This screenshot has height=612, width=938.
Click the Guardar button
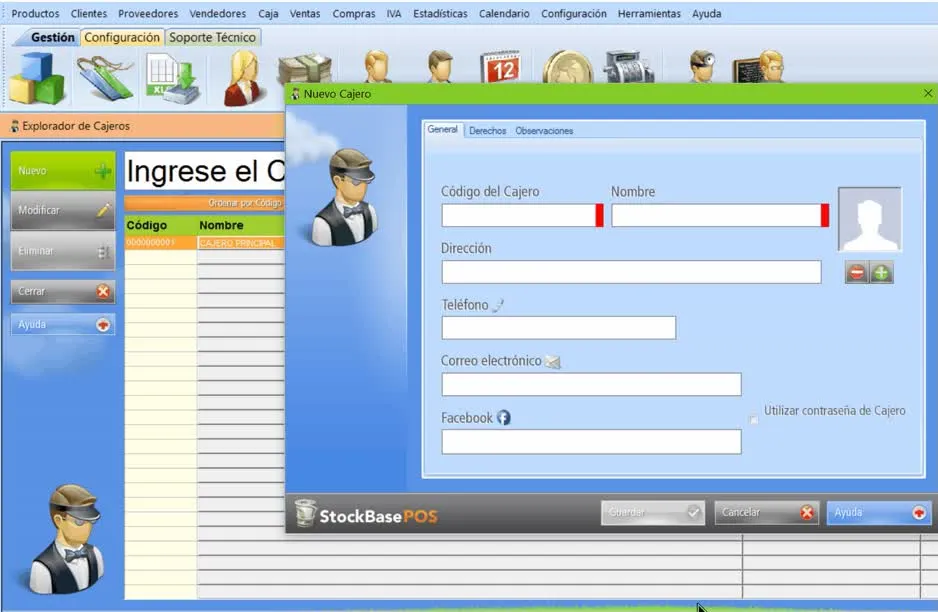point(653,513)
